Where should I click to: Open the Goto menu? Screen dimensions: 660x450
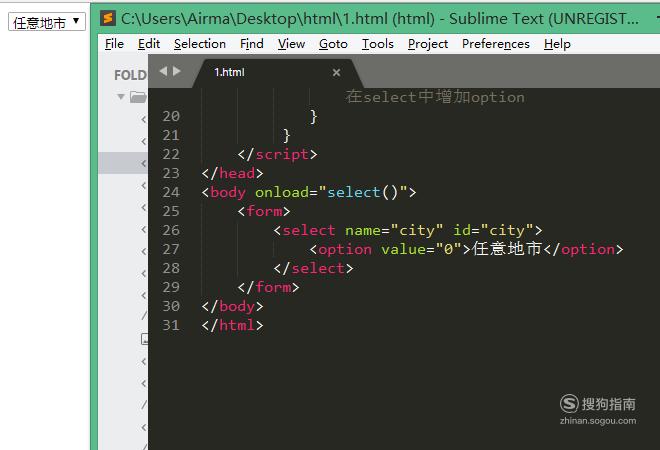[x=333, y=44]
